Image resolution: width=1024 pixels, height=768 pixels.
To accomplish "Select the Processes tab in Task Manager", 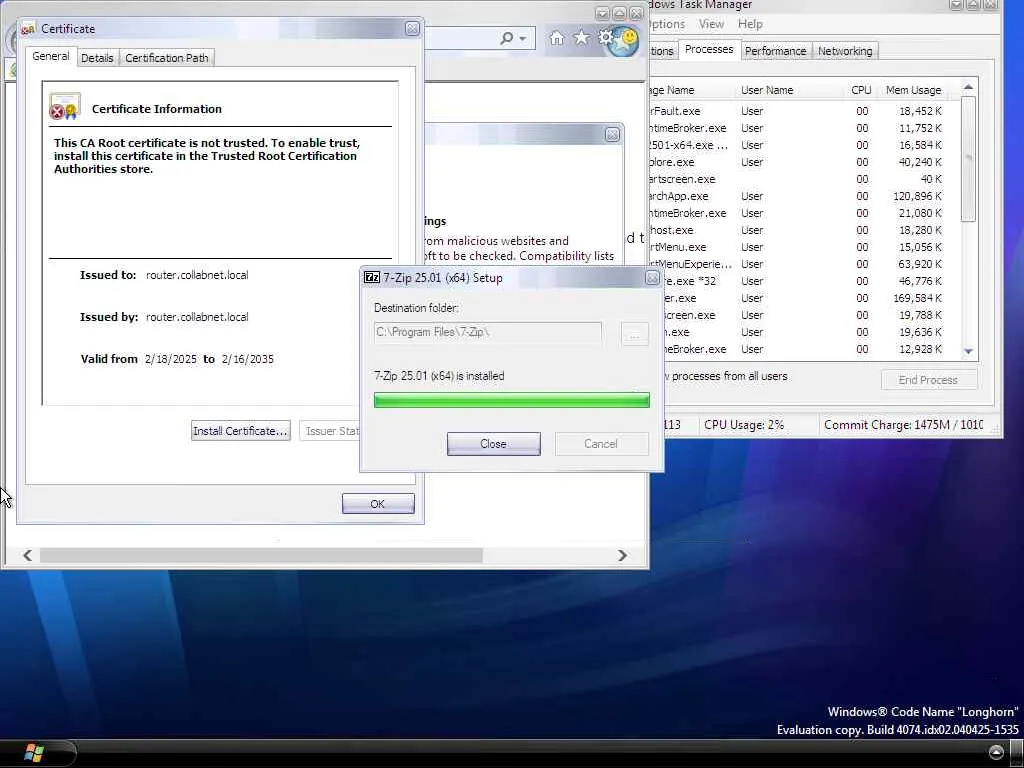I will tap(709, 50).
